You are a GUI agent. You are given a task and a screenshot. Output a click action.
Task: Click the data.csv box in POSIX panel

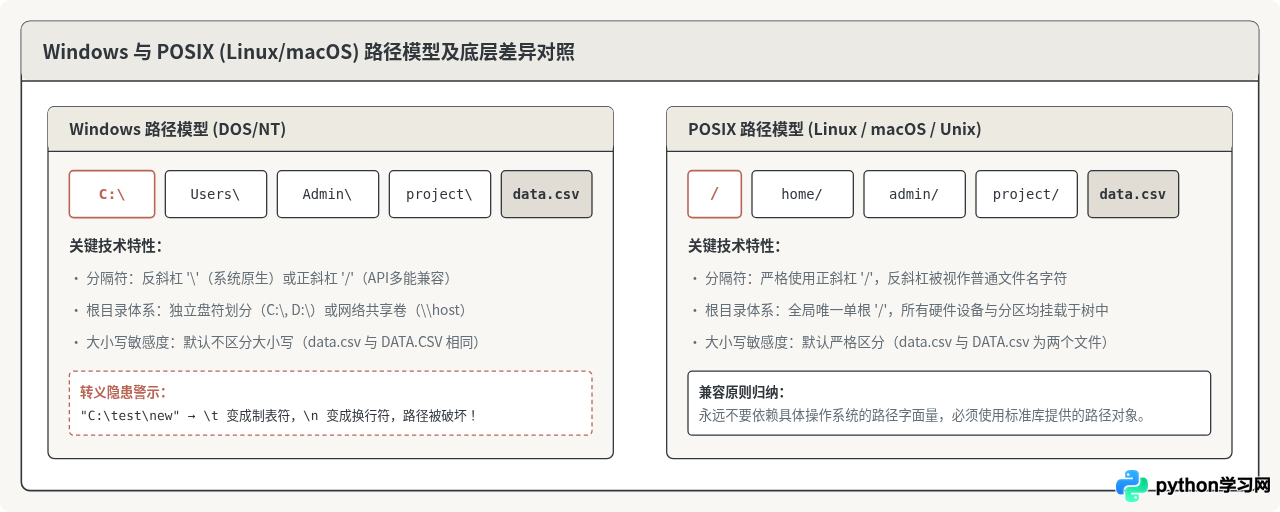pyautogui.click(x=1134, y=194)
